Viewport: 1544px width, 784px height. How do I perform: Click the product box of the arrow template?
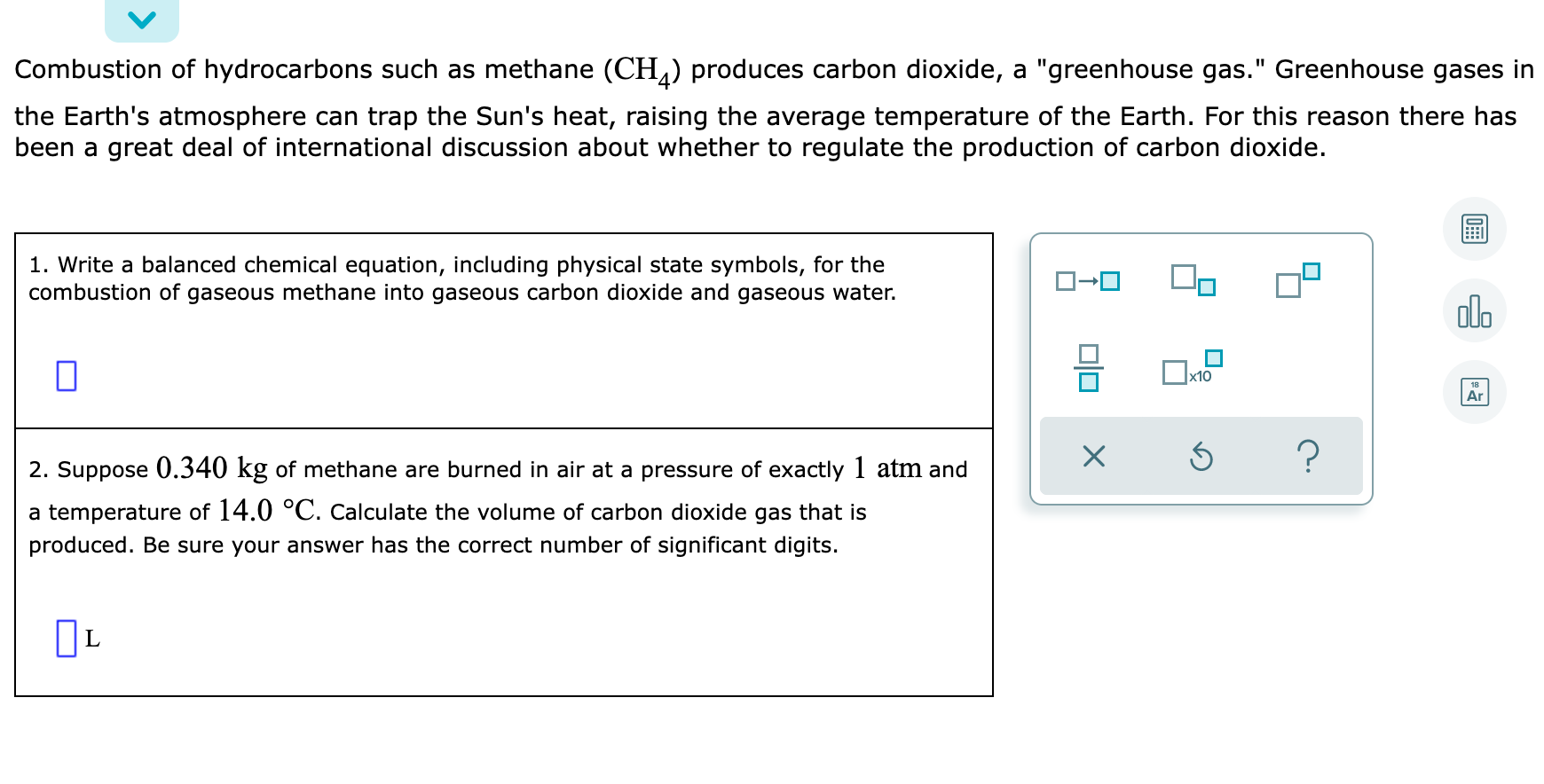click(x=1109, y=281)
